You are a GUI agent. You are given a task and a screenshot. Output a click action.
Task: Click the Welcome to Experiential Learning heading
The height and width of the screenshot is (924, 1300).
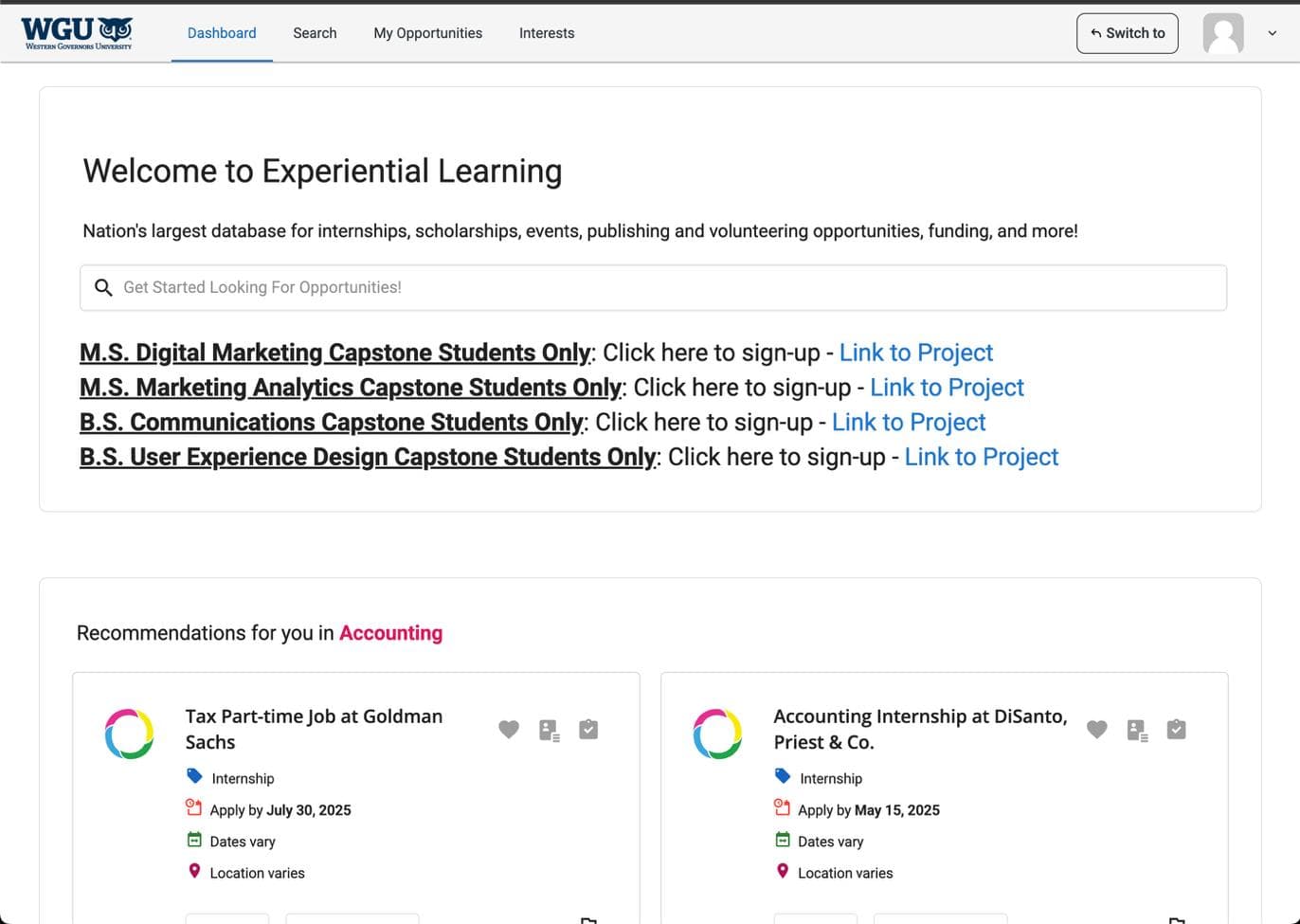[x=322, y=172]
